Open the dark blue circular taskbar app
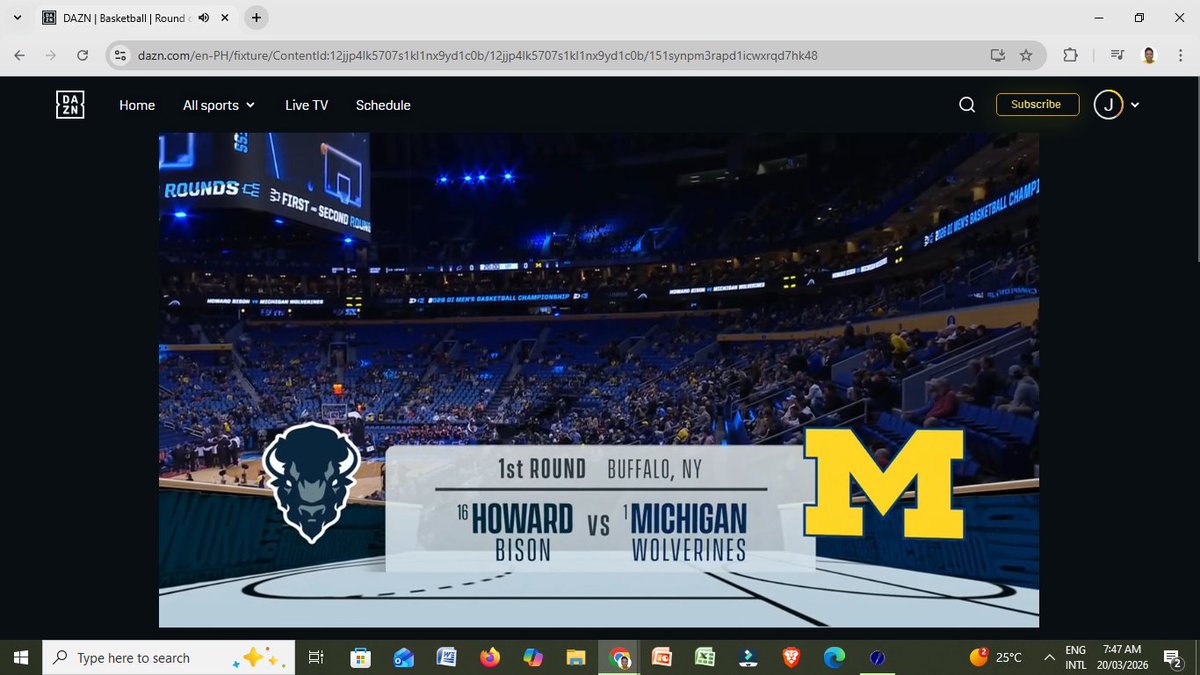1200x675 pixels. click(x=877, y=657)
